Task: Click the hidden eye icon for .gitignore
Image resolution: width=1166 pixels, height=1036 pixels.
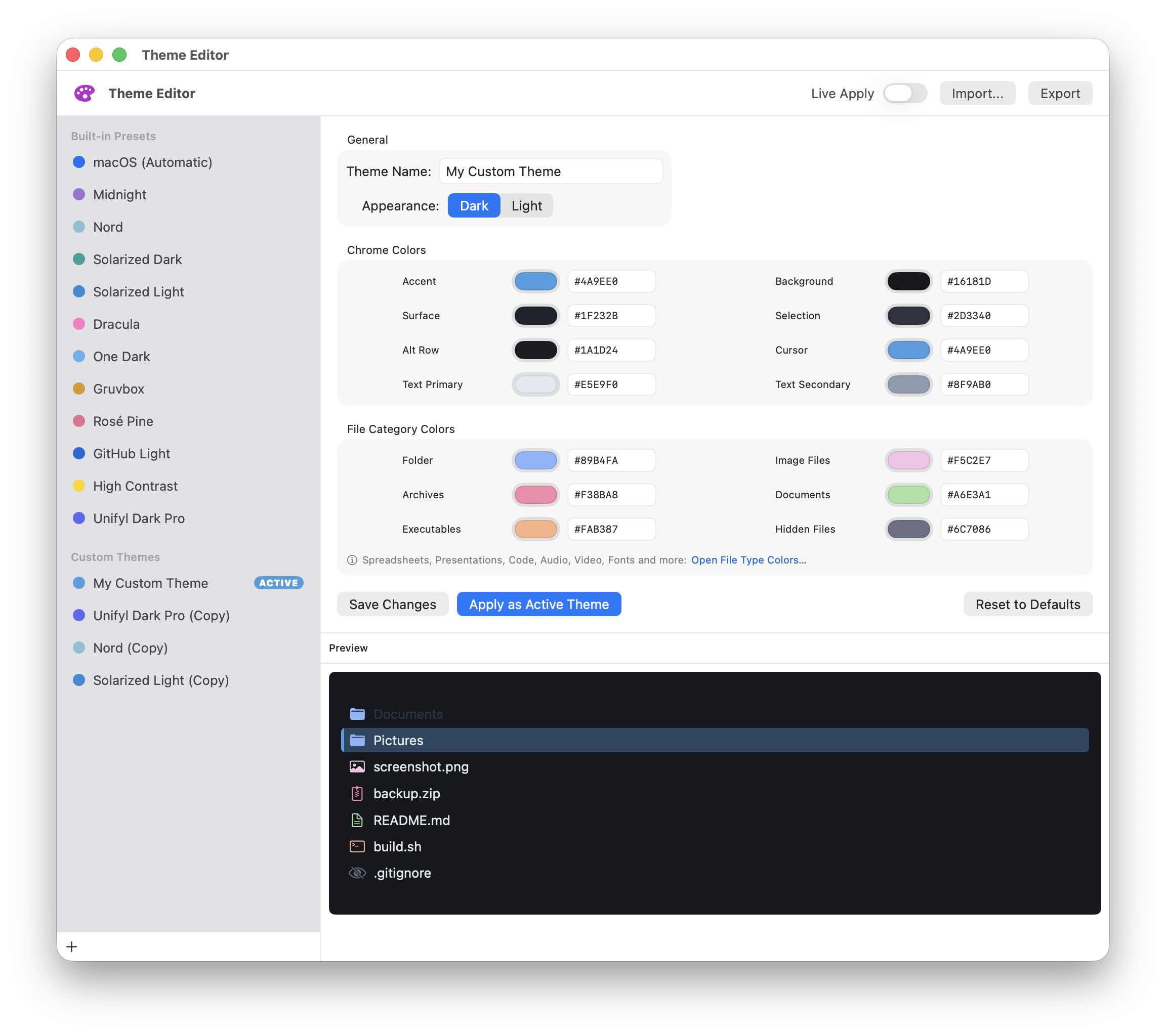Action: [357, 873]
